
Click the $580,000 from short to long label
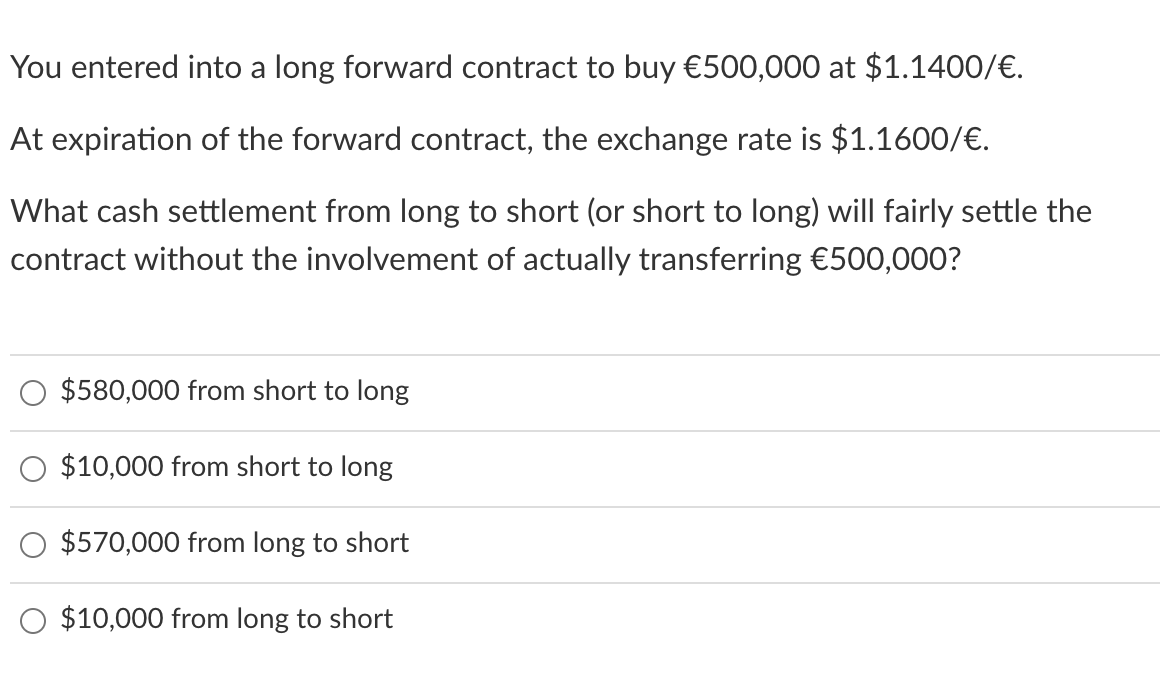[235, 391]
